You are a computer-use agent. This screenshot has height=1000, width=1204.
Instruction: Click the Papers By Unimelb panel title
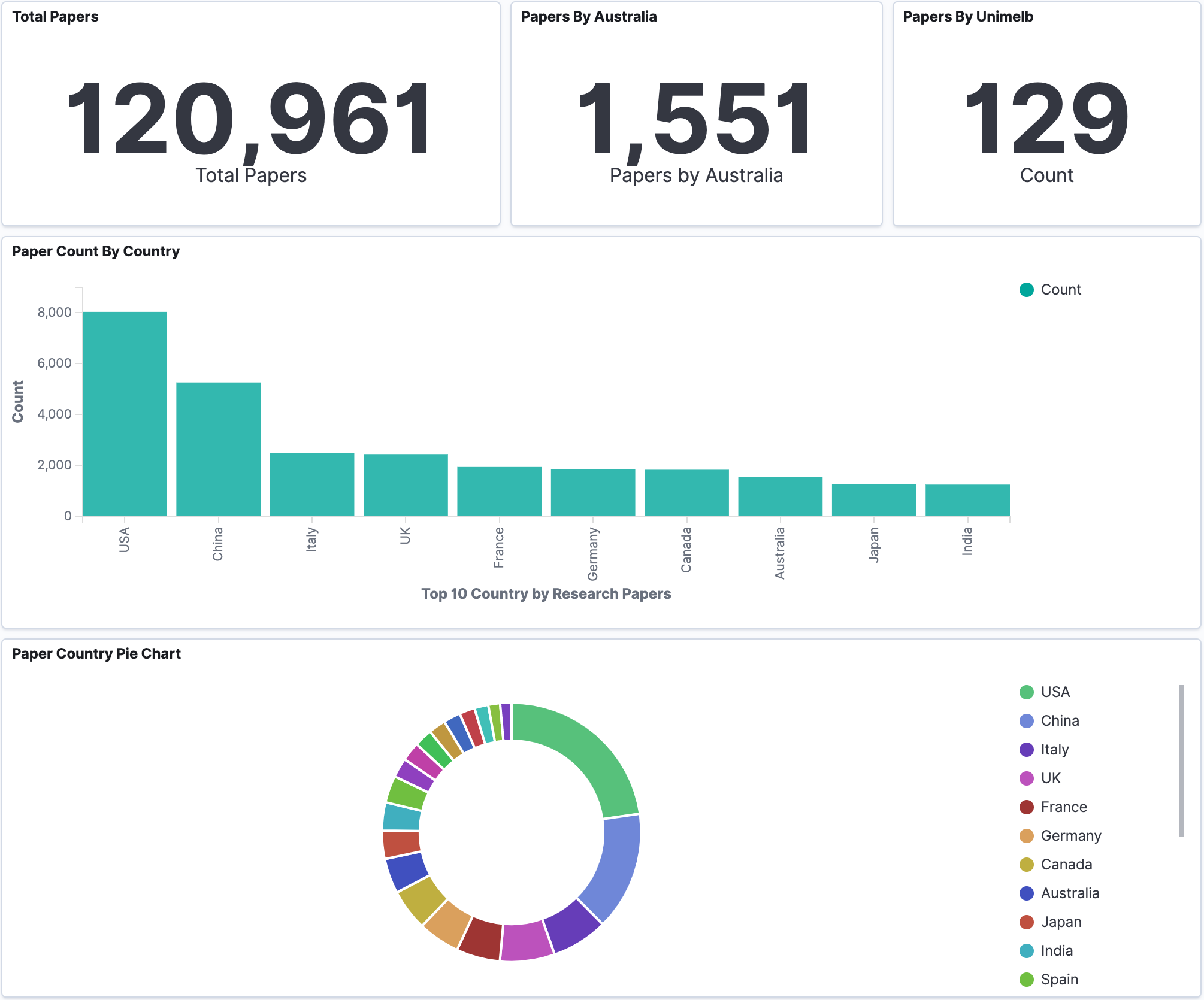(x=968, y=17)
